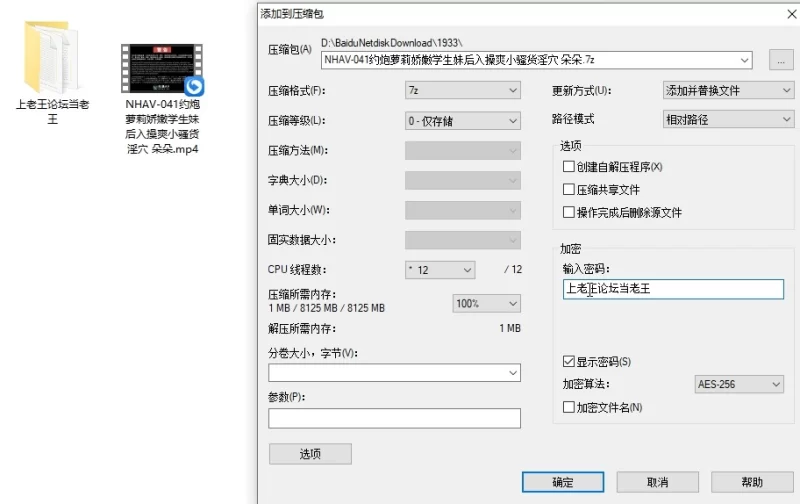Open the 加密算法 AES-256 dropdown
800x504 pixels.
point(739,384)
